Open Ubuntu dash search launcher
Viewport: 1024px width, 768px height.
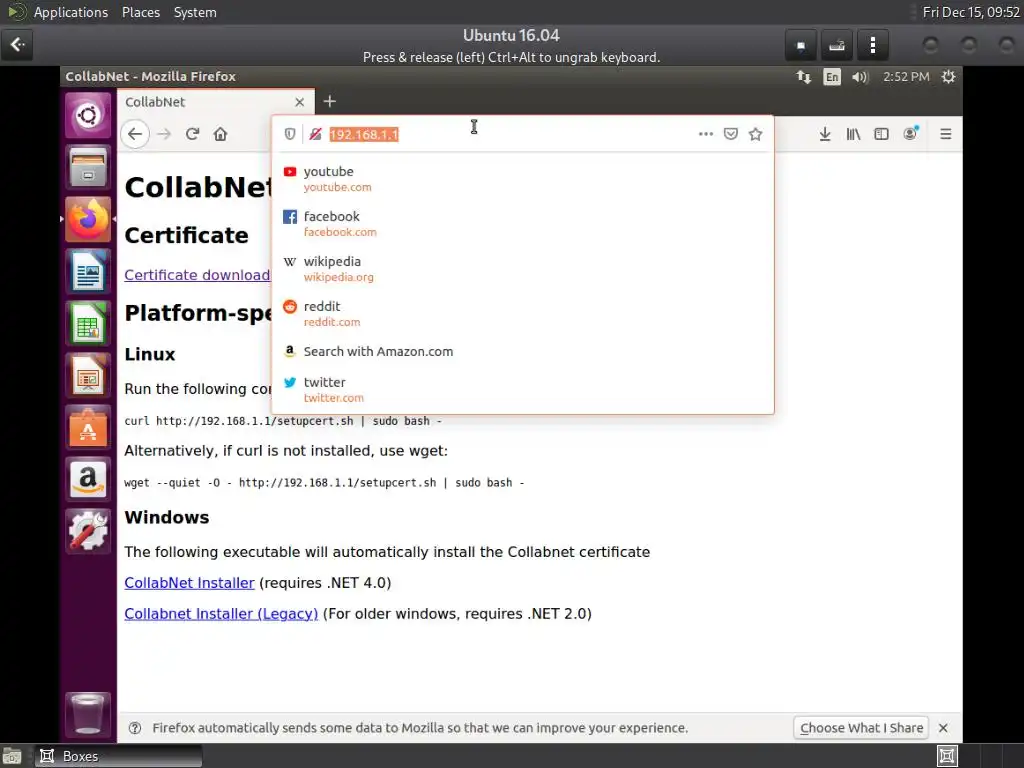pyautogui.click(x=88, y=115)
